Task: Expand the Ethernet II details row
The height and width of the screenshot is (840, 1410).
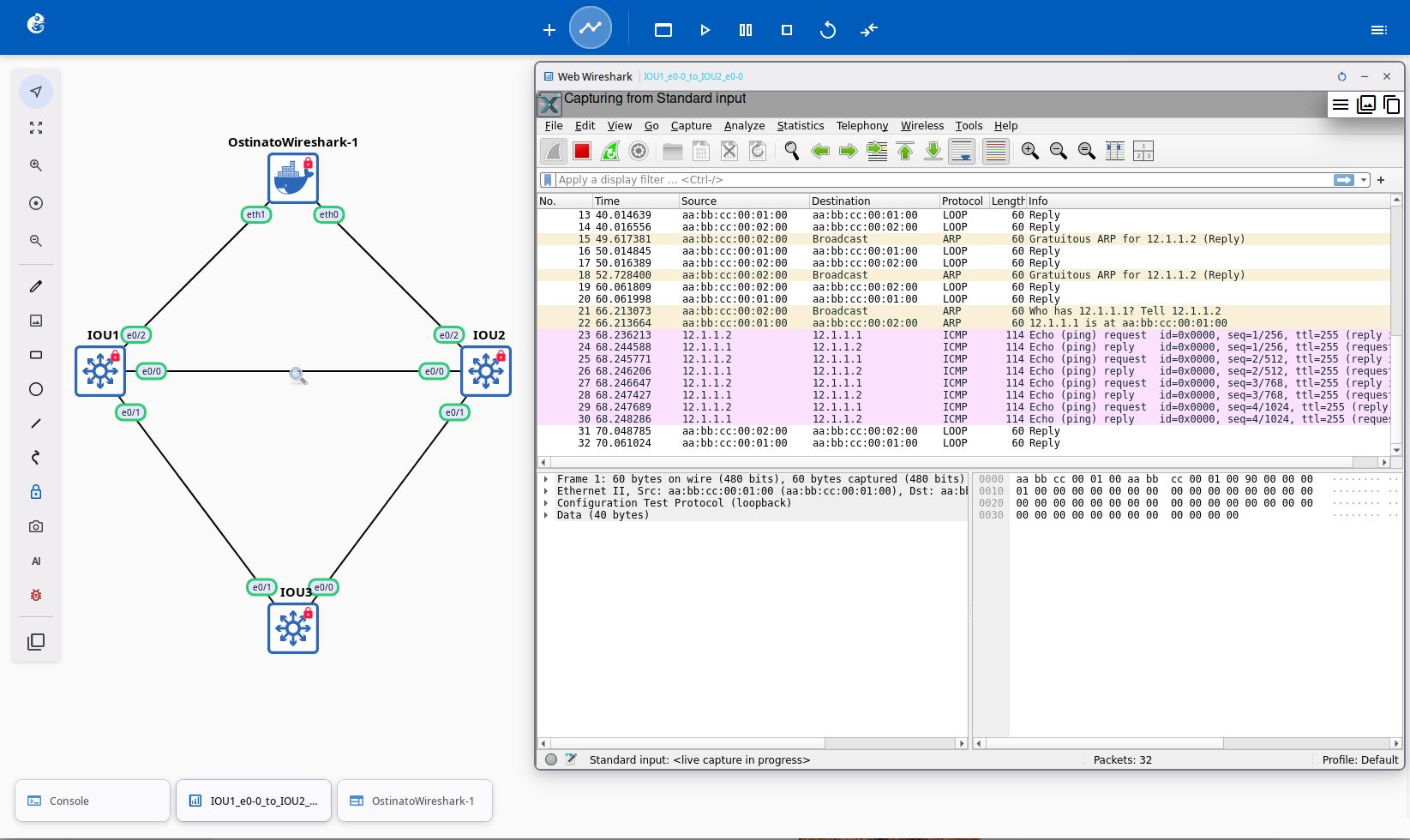Action: click(546, 491)
